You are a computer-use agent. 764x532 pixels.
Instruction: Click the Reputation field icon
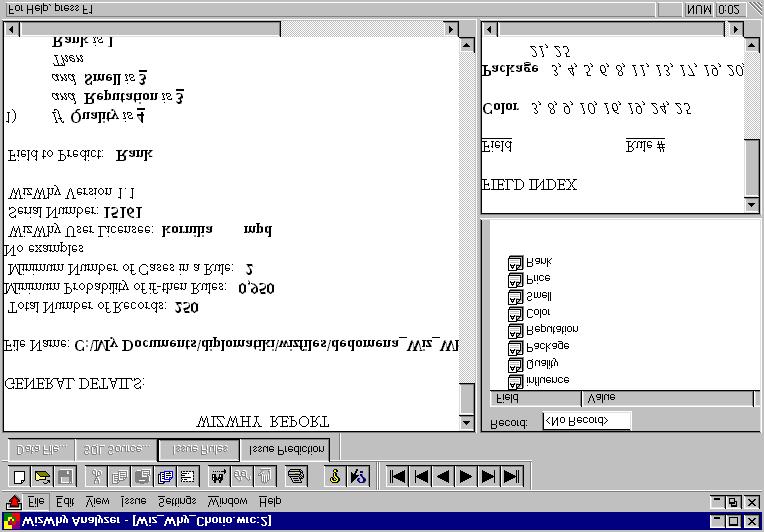pos(515,331)
